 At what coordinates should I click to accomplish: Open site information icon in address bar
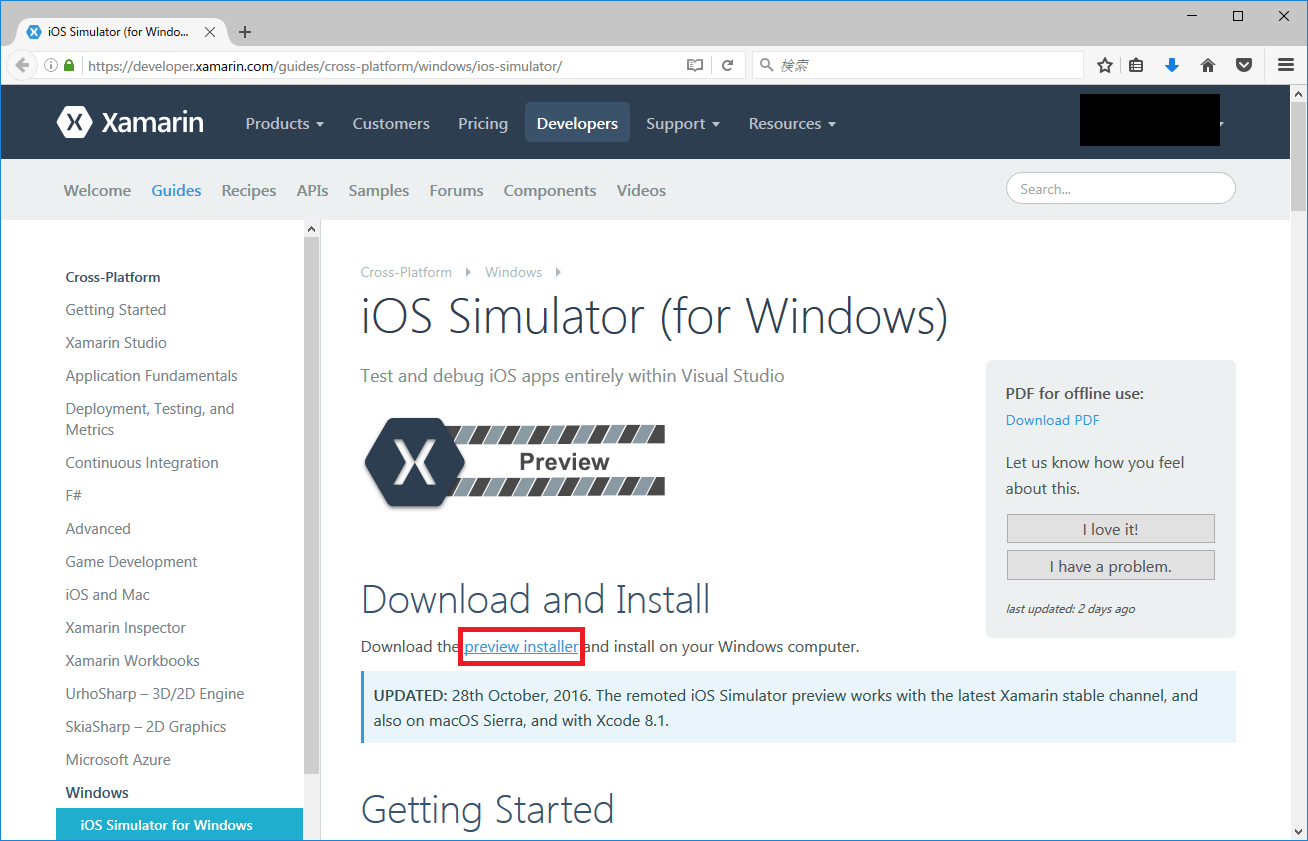click(x=51, y=65)
